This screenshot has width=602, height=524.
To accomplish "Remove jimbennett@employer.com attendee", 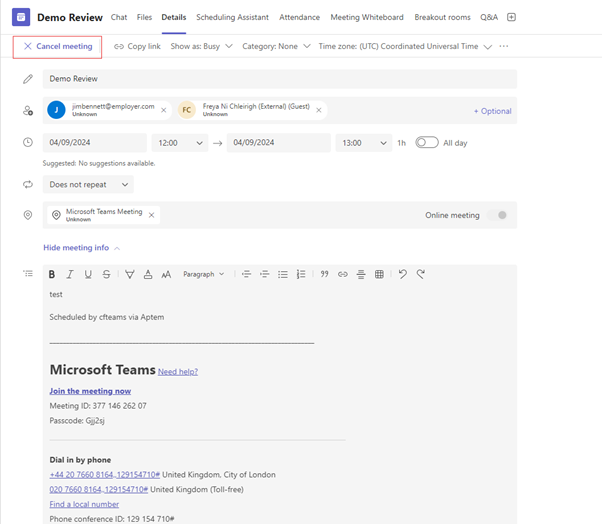I will 164,110.
